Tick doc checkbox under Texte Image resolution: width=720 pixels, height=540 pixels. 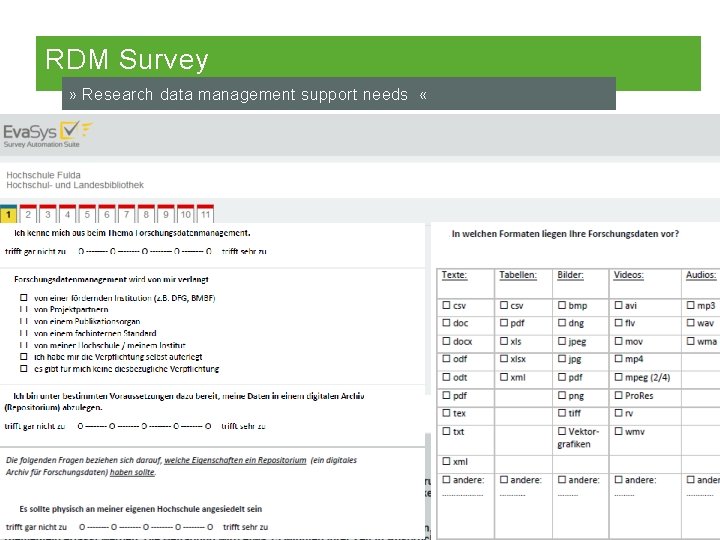(446, 322)
